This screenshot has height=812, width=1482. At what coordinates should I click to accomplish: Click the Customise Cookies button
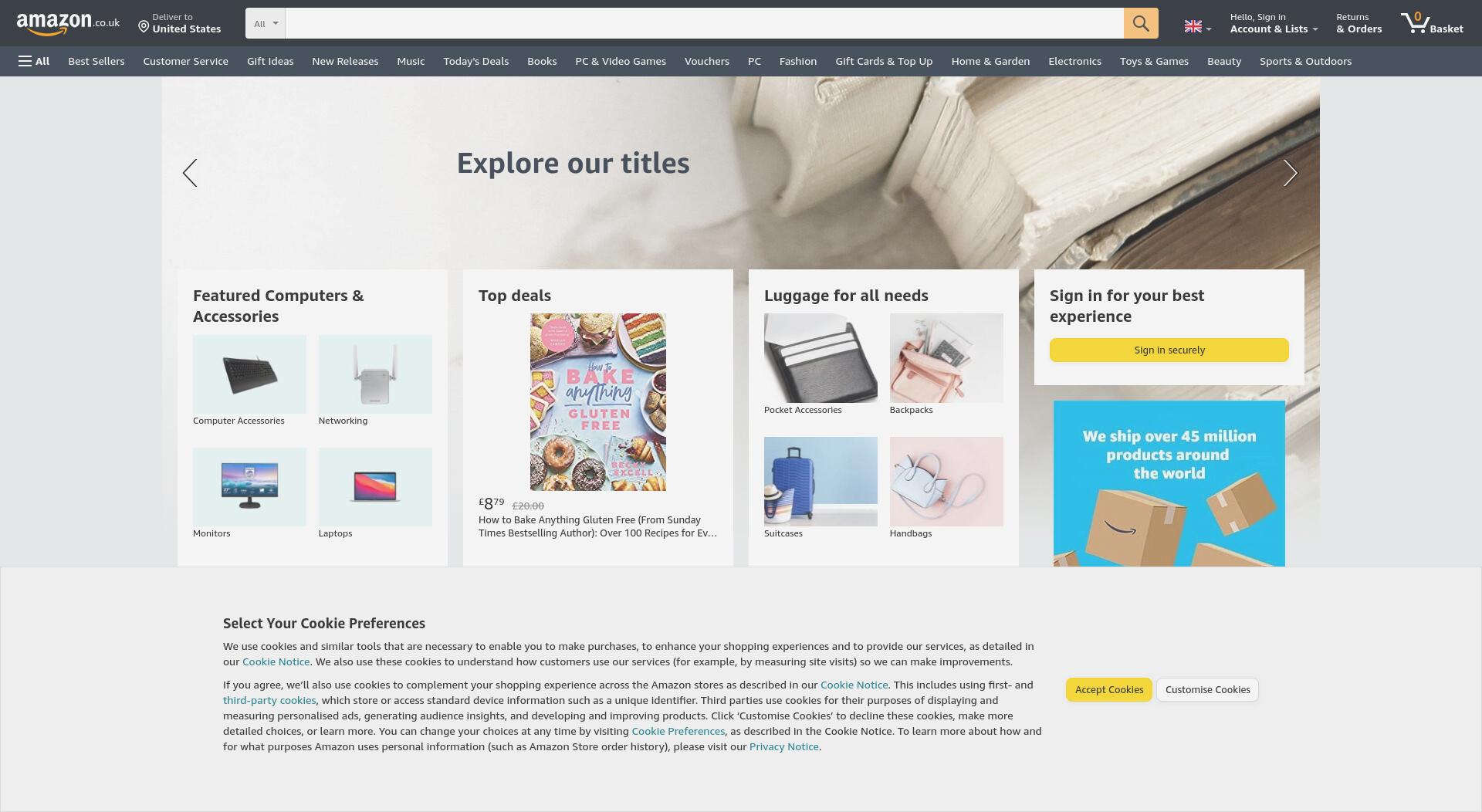pyautogui.click(x=1207, y=689)
